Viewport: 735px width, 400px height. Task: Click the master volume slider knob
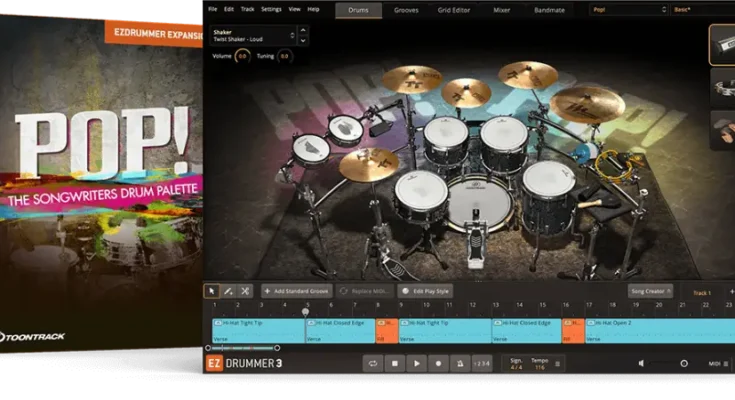point(684,364)
